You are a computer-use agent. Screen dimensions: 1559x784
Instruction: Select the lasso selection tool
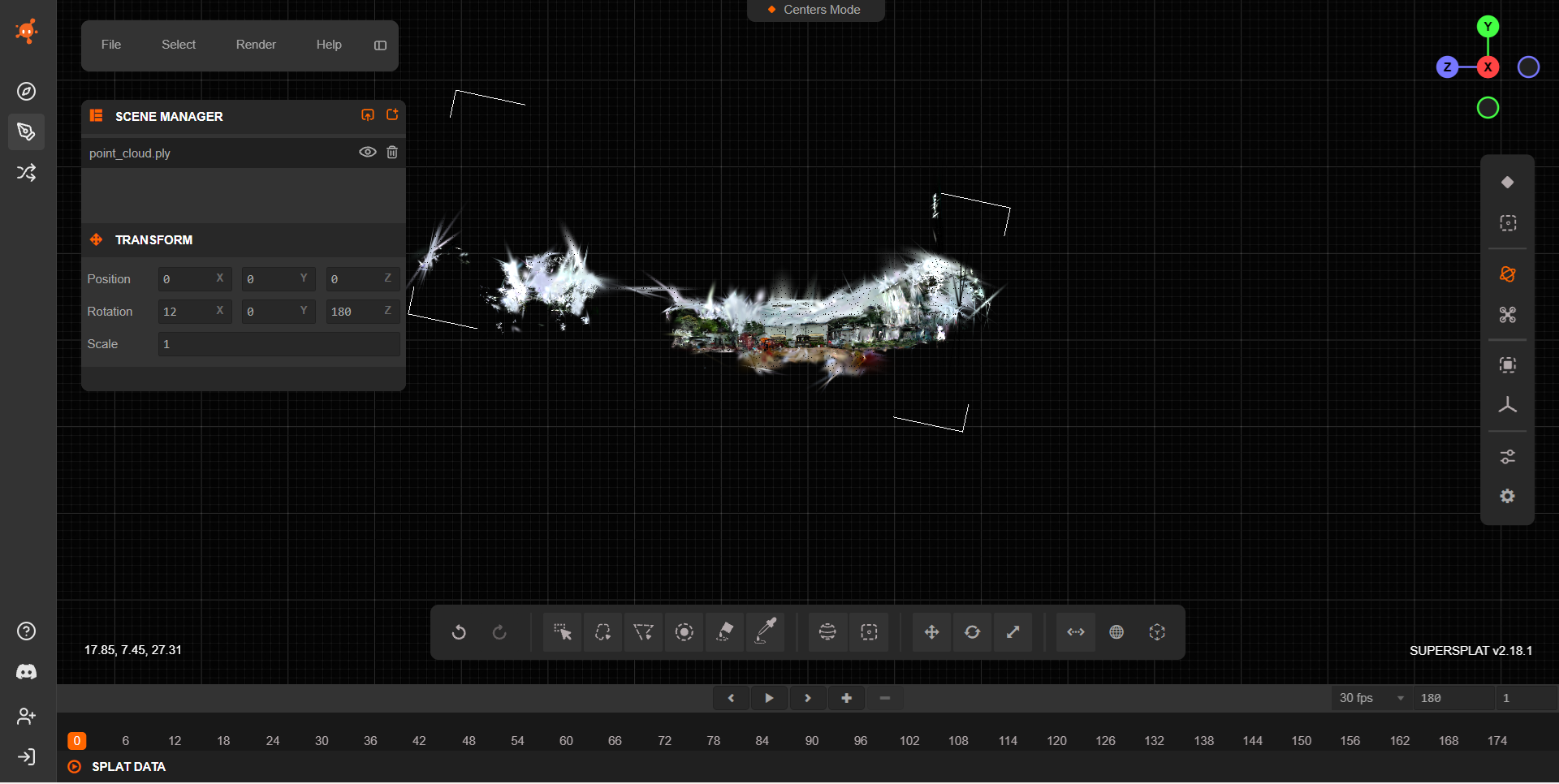(602, 632)
